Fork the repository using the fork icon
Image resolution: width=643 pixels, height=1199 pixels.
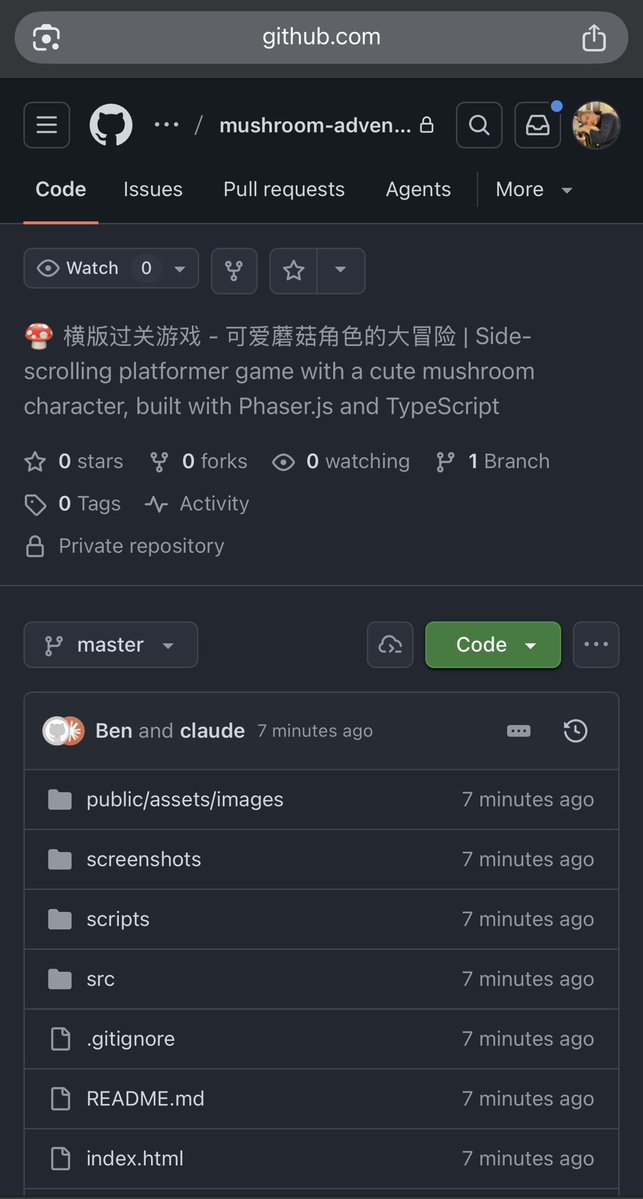coord(234,270)
